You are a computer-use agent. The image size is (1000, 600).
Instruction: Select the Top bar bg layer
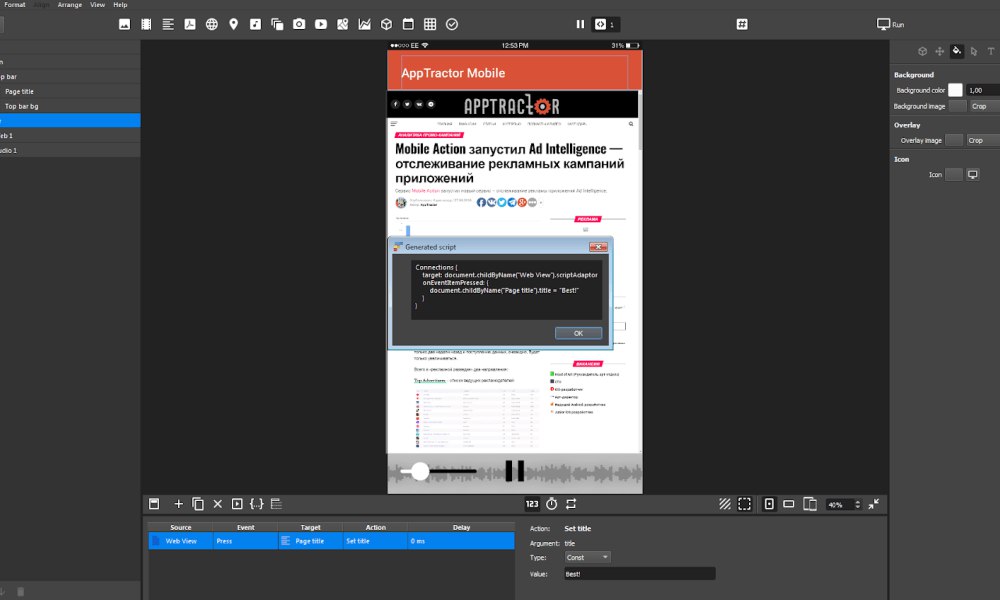(70, 106)
